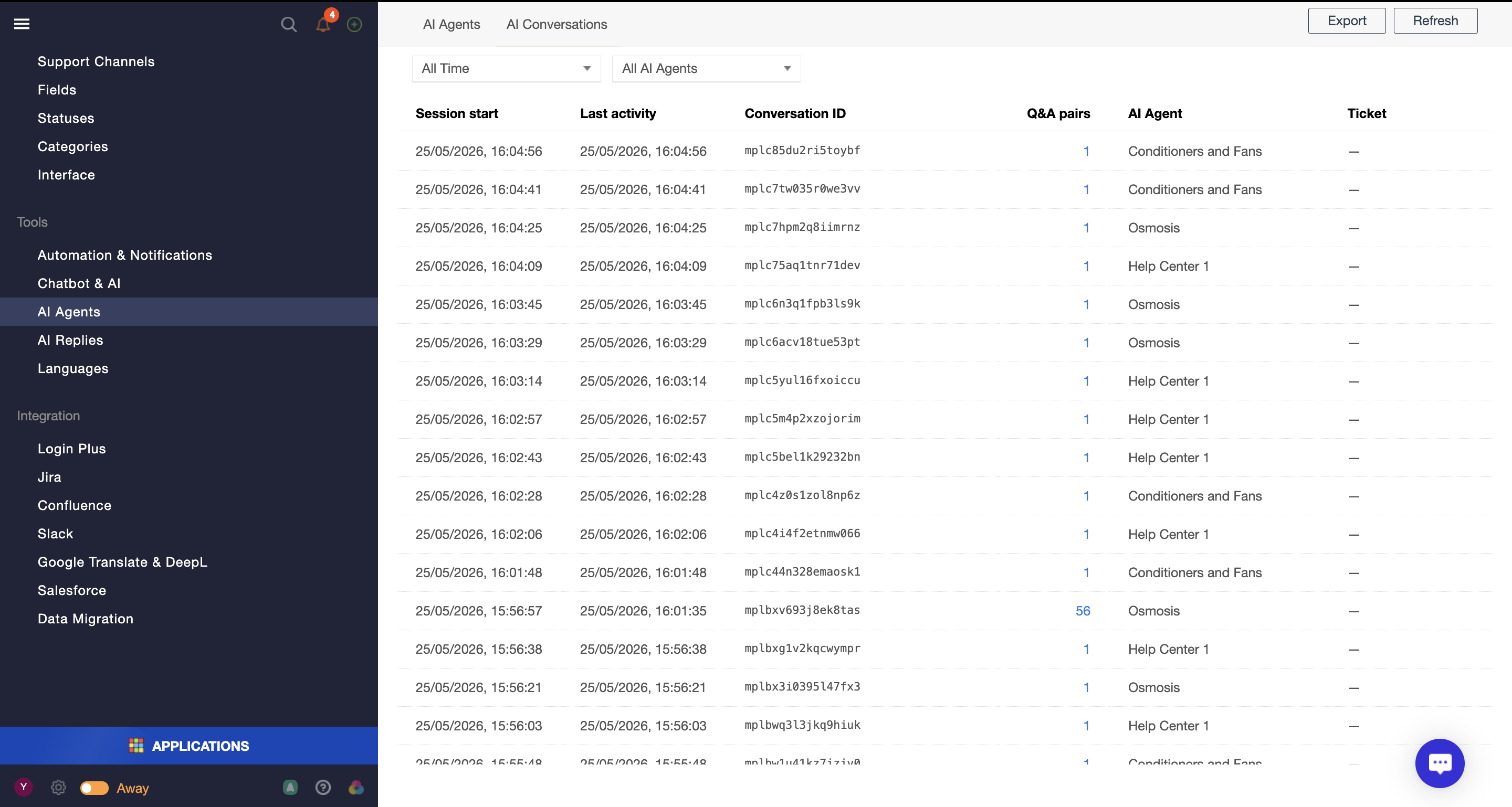This screenshot has width=1512, height=807.
Task: Open the chat widget bubble
Action: pos(1439,763)
